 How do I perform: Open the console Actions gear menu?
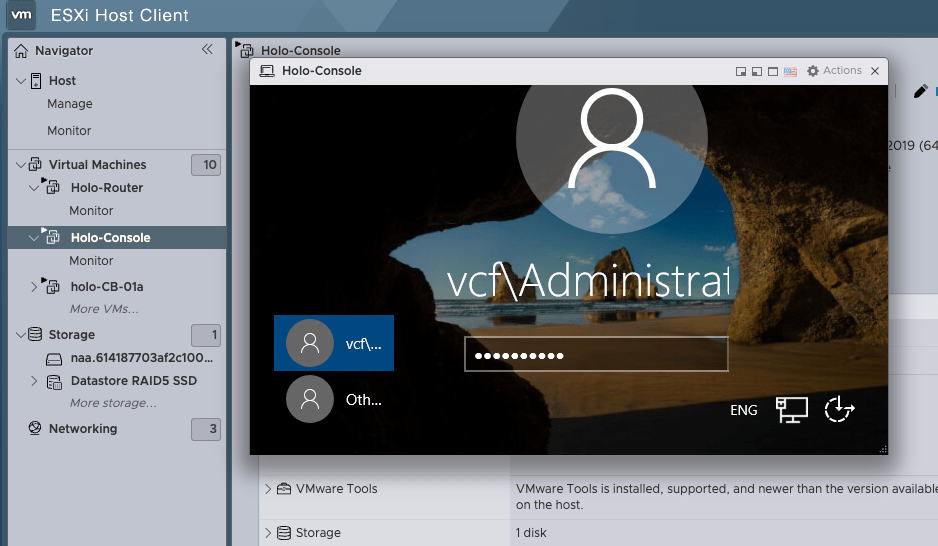(x=834, y=71)
